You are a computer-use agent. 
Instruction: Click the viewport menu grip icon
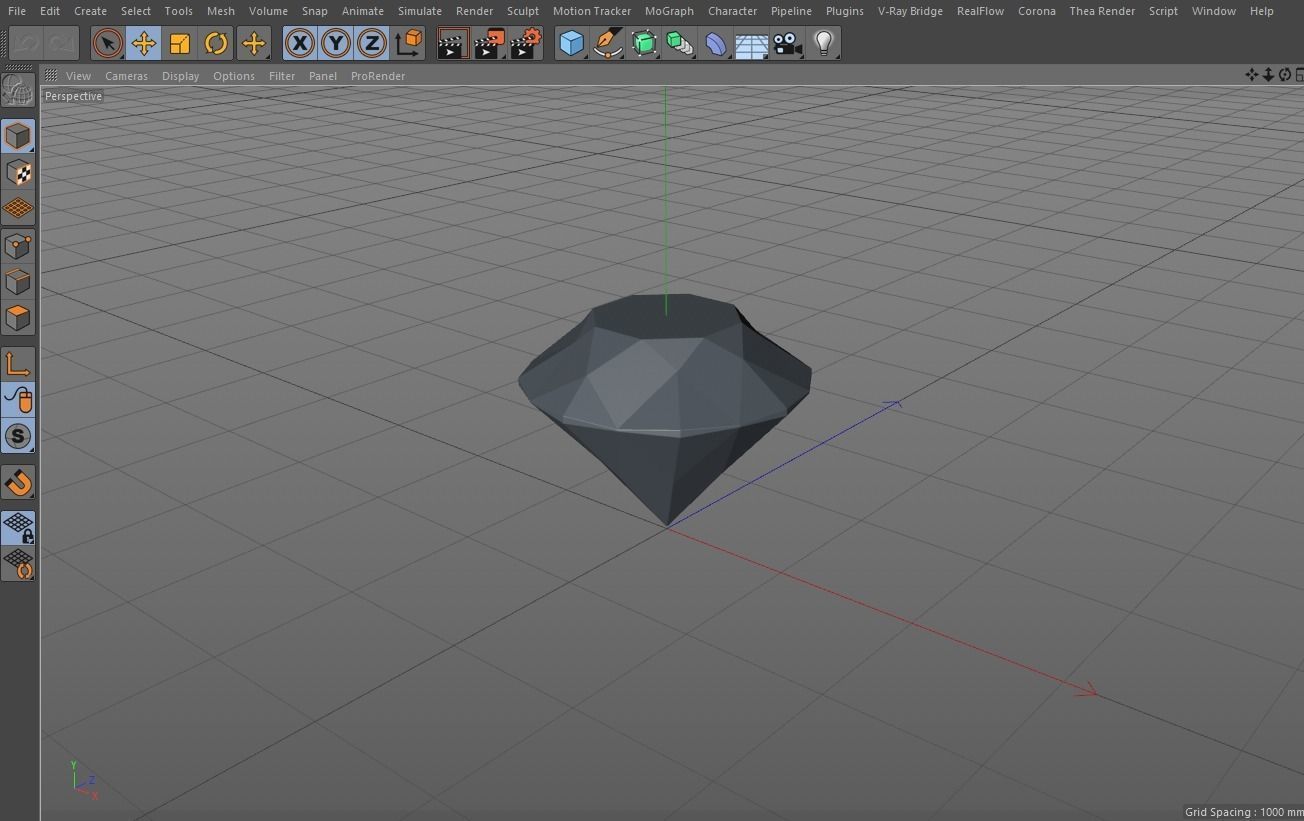pos(51,75)
